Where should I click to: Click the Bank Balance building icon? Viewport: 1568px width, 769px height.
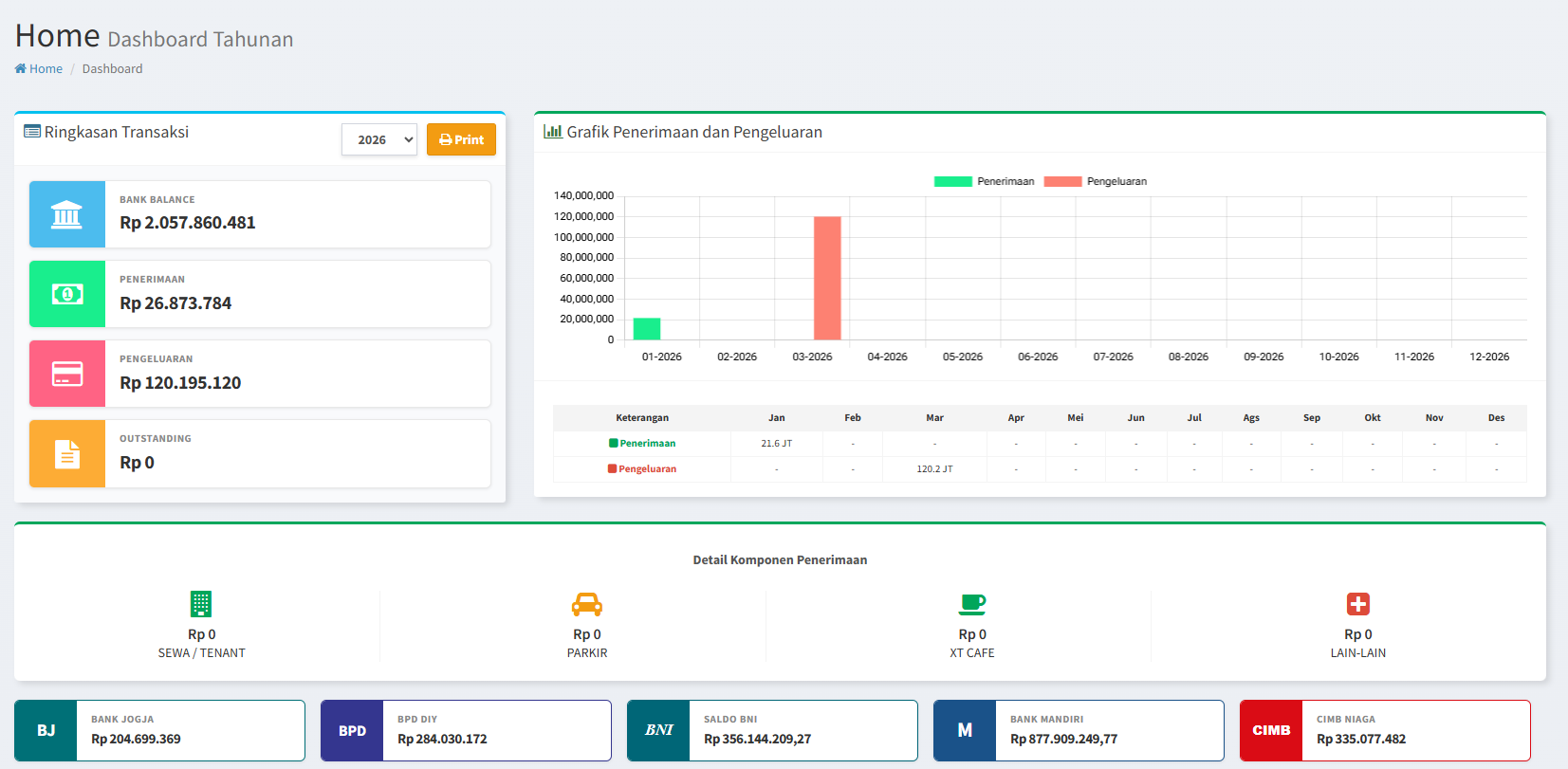click(x=66, y=214)
